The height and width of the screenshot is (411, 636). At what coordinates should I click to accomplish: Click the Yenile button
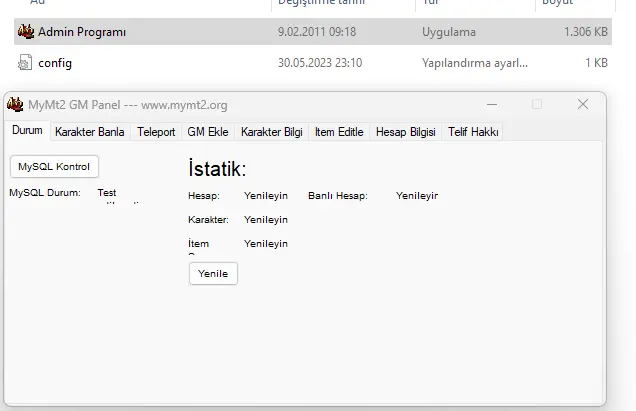pos(213,273)
